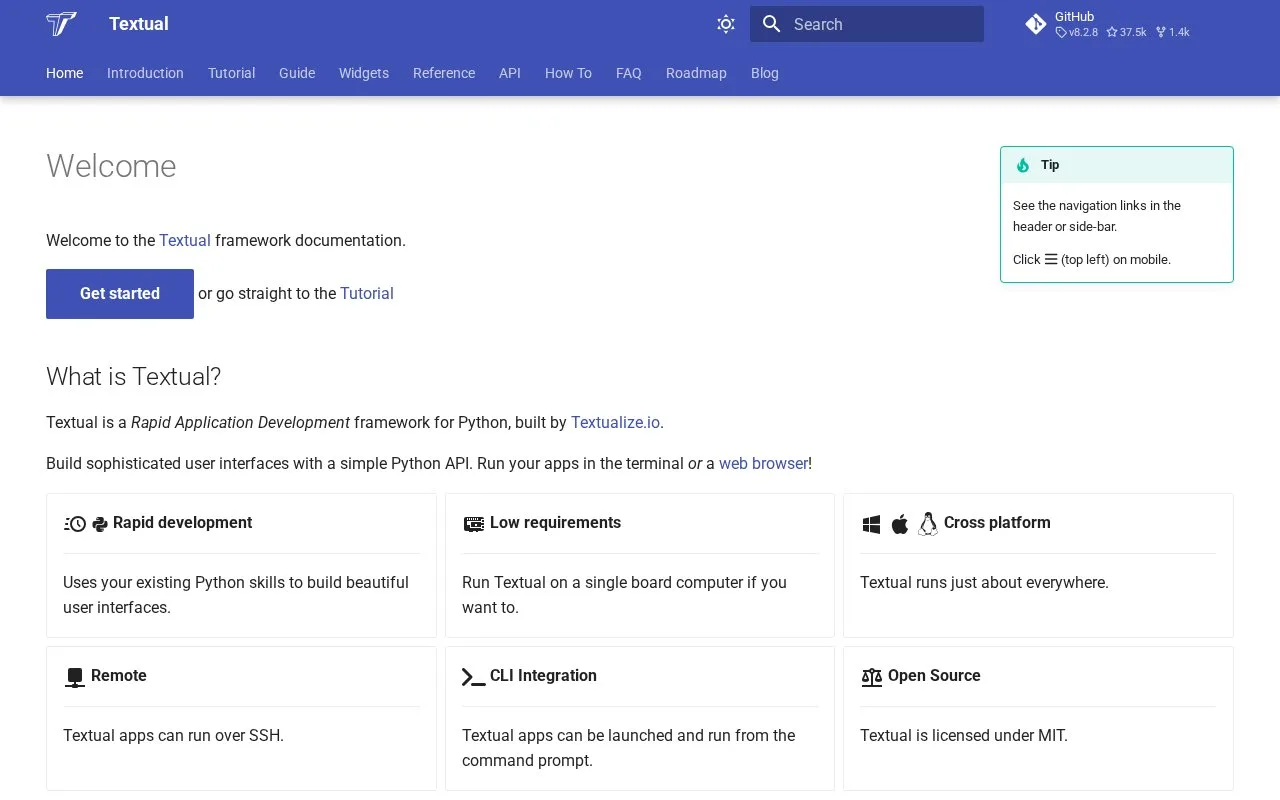This screenshot has height=800, width=1280.
Task: Click the flame icon in Tip box
Action: point(1023,165)
